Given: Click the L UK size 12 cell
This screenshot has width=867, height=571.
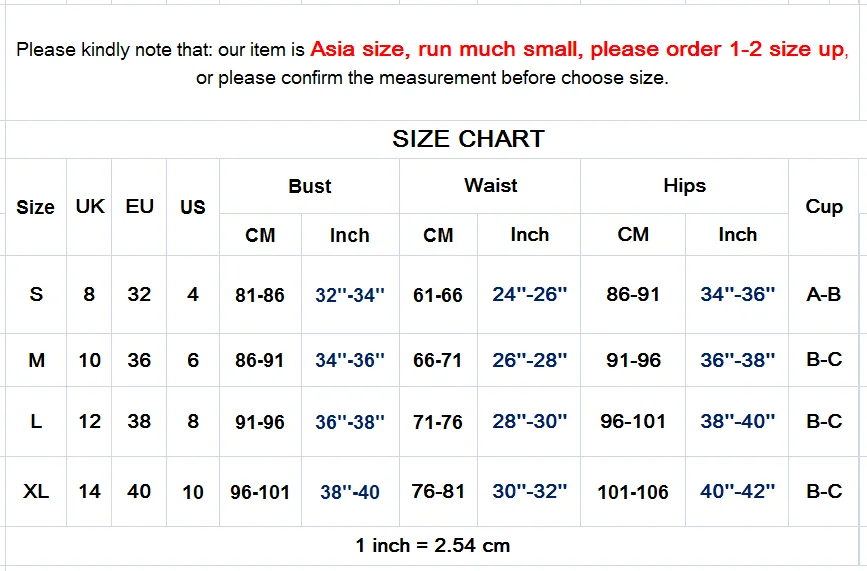Looking at the screenshot, I should click(90, 422).
